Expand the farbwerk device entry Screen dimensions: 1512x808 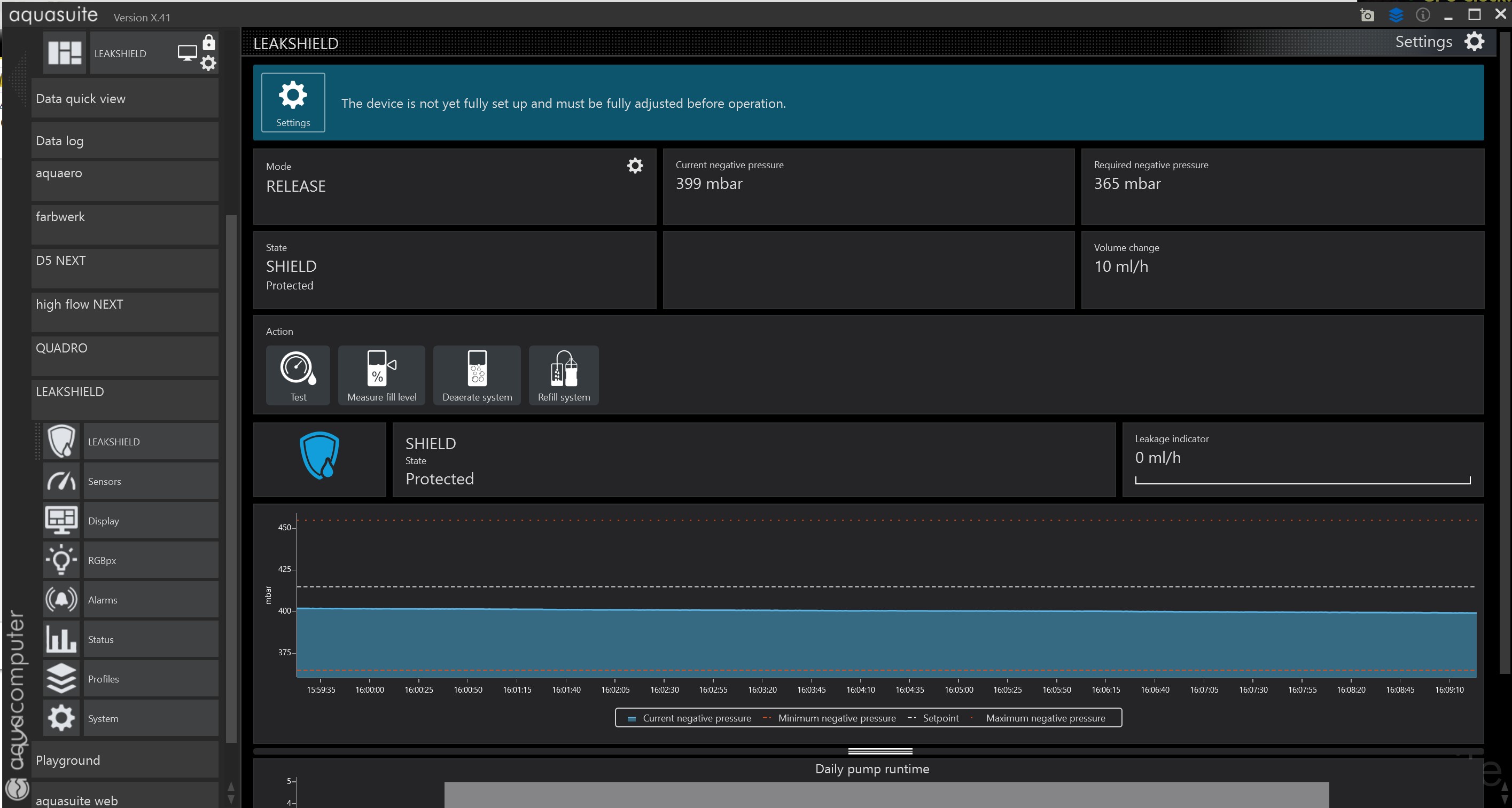pos(125,225)
